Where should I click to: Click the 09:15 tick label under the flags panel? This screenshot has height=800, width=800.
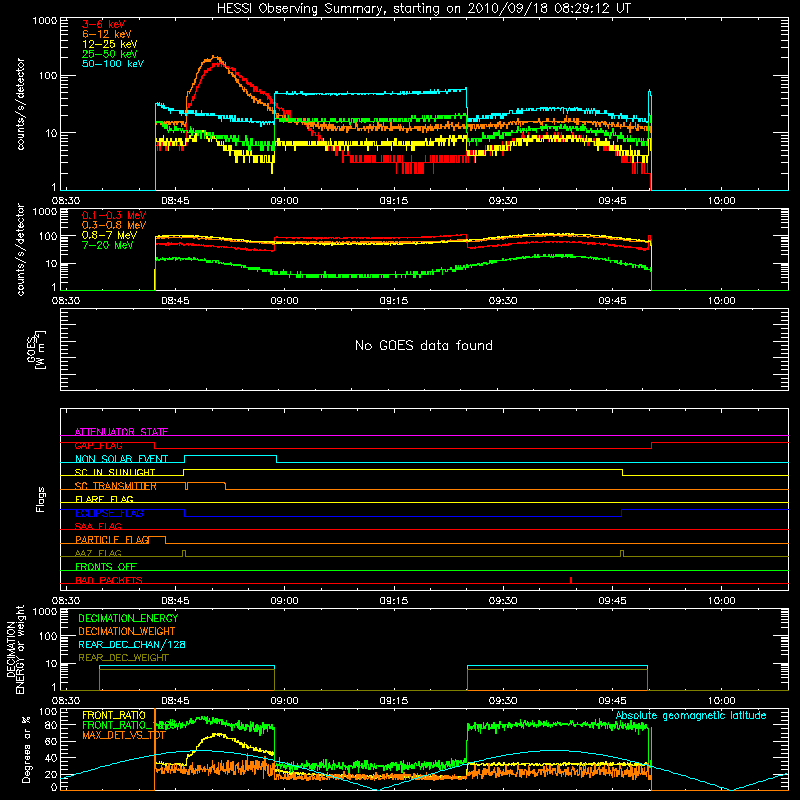(x=393, y=601)
